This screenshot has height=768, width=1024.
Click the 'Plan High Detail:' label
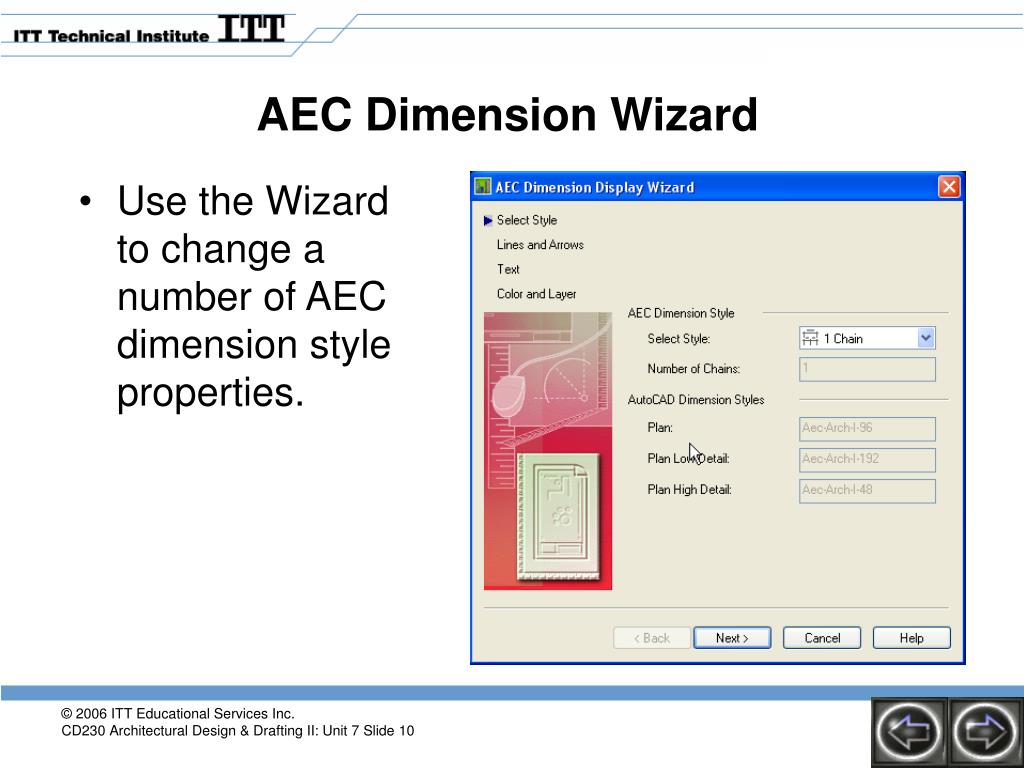[689, 490]
